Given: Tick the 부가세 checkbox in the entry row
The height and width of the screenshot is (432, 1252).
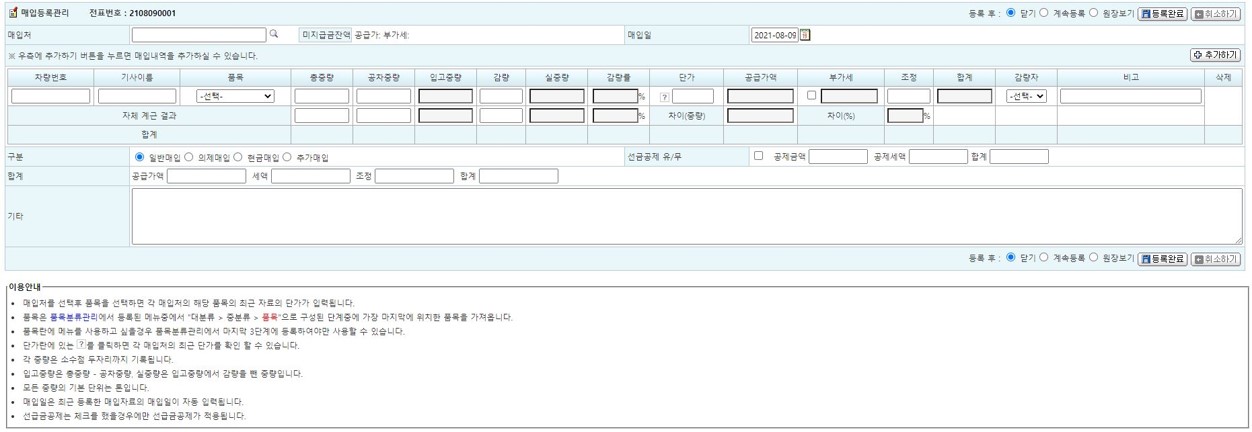Looking at the screenshot, I should [x=812, y=96].
